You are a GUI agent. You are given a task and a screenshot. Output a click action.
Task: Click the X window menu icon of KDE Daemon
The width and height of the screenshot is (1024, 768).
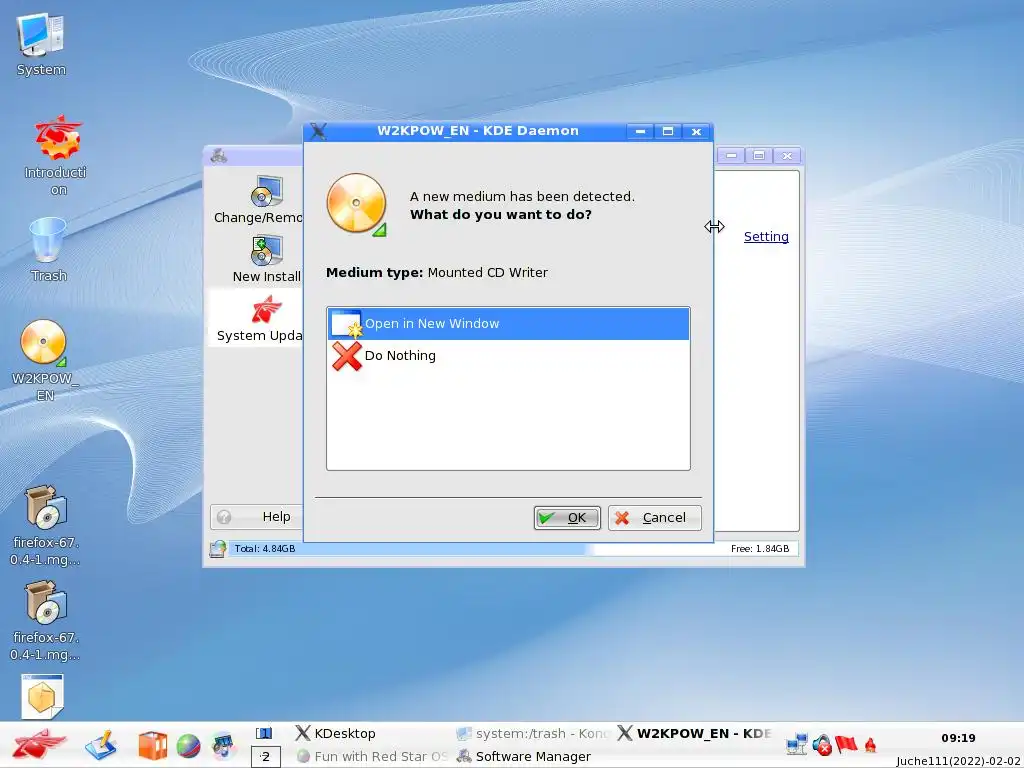coord(318,131)
